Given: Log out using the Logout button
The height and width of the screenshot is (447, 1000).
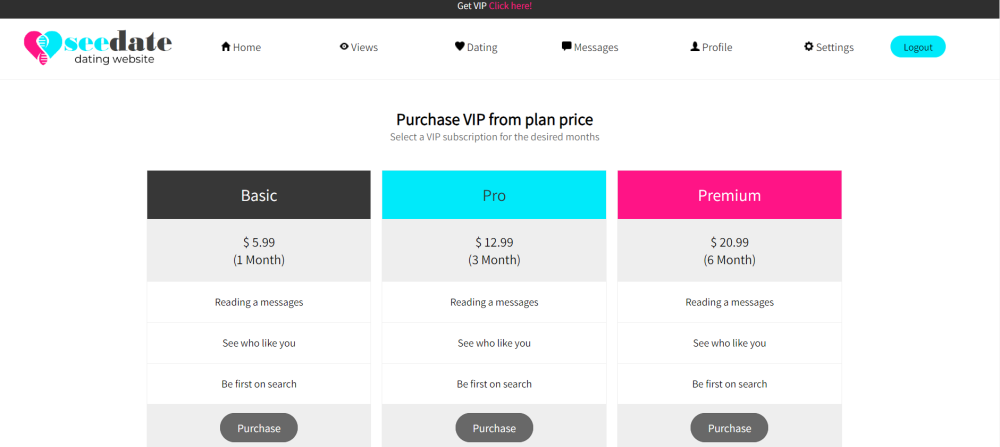Looking at the screenshot, I should [x=918, y=47].
